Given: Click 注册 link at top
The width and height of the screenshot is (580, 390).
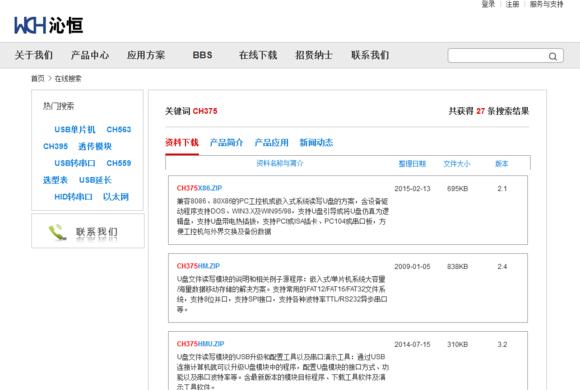Looking at the screenshot, I should point(512,4).
